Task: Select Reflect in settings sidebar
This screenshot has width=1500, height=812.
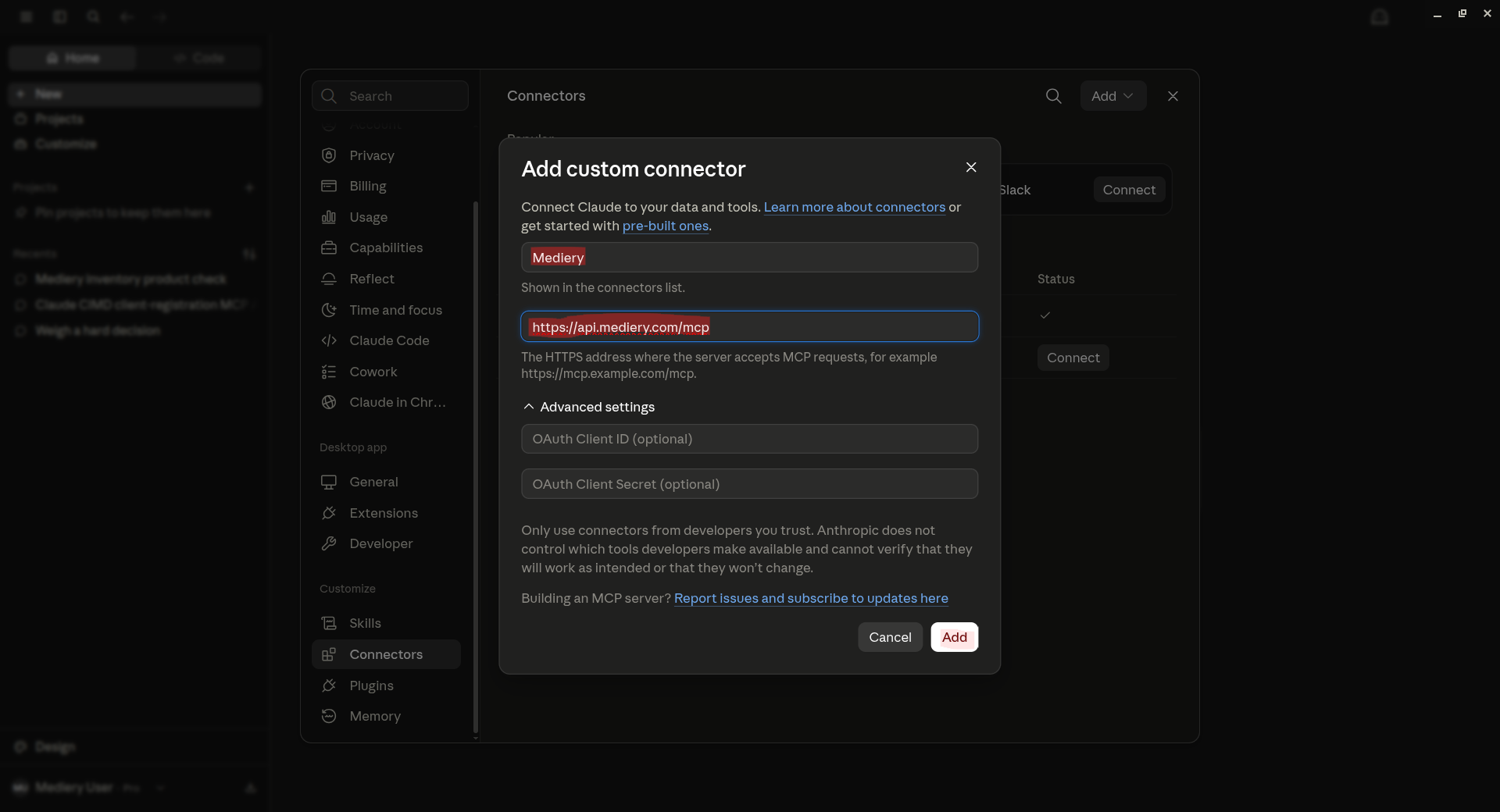Action: [x=386, y=279]
